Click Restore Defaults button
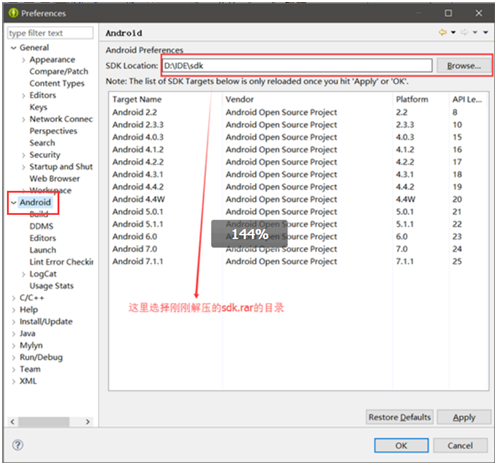Image resolution: width=497 pixels, height=465 pixels. click(x=399, y=417)
